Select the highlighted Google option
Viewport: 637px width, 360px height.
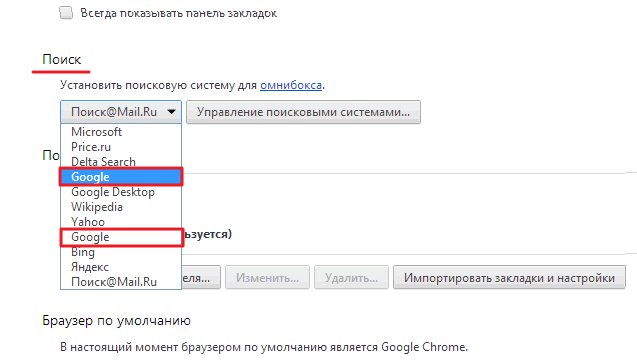[121, 177]
